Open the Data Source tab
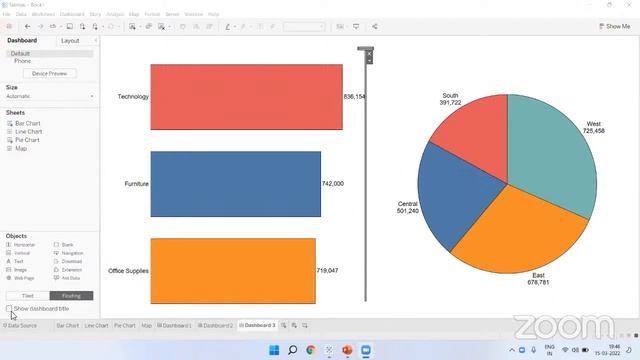This screenshot has height=360, width=640. point(20,325)
